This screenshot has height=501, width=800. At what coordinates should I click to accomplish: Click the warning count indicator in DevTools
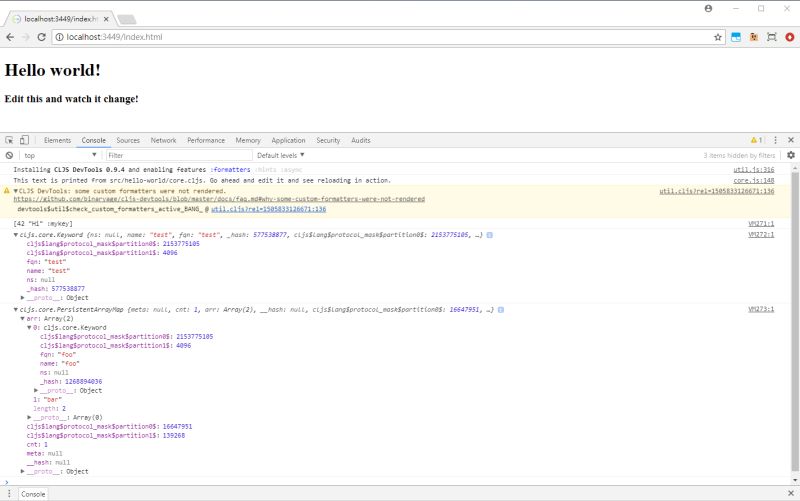click(756, 140)
